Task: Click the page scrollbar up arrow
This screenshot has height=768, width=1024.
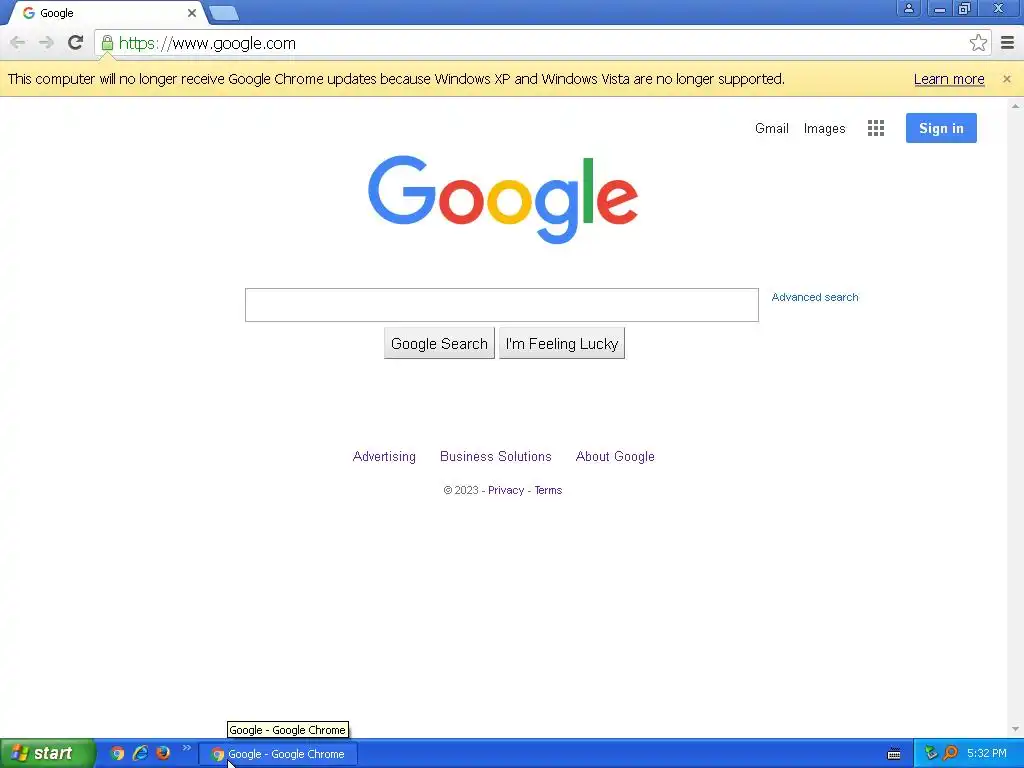Action: click(1015, 105)
